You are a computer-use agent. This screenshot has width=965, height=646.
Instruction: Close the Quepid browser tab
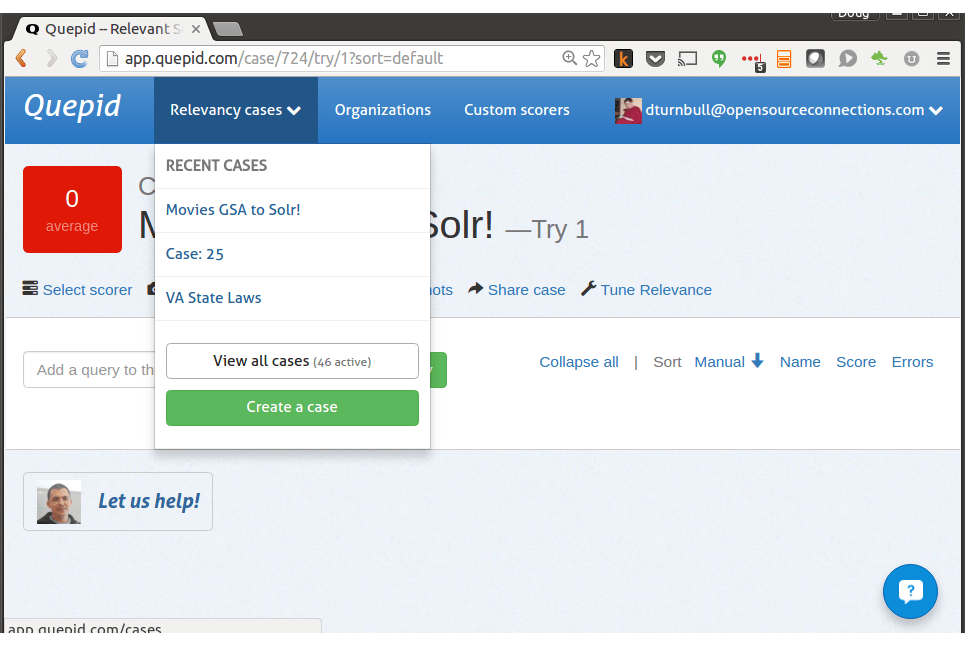[196, 29]
